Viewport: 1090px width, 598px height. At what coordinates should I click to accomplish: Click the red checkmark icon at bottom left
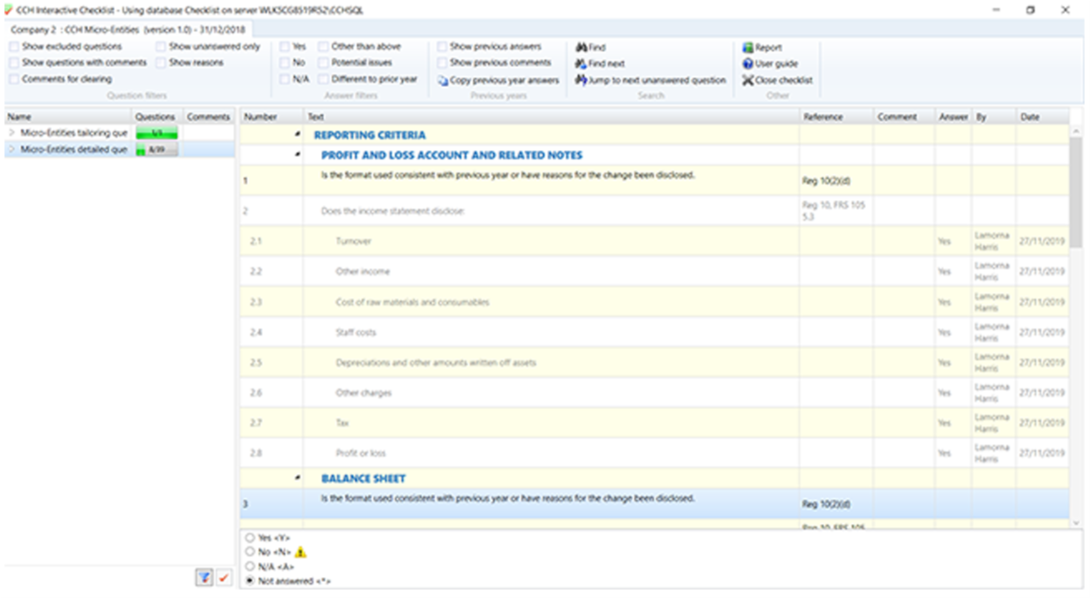[224, 577]
